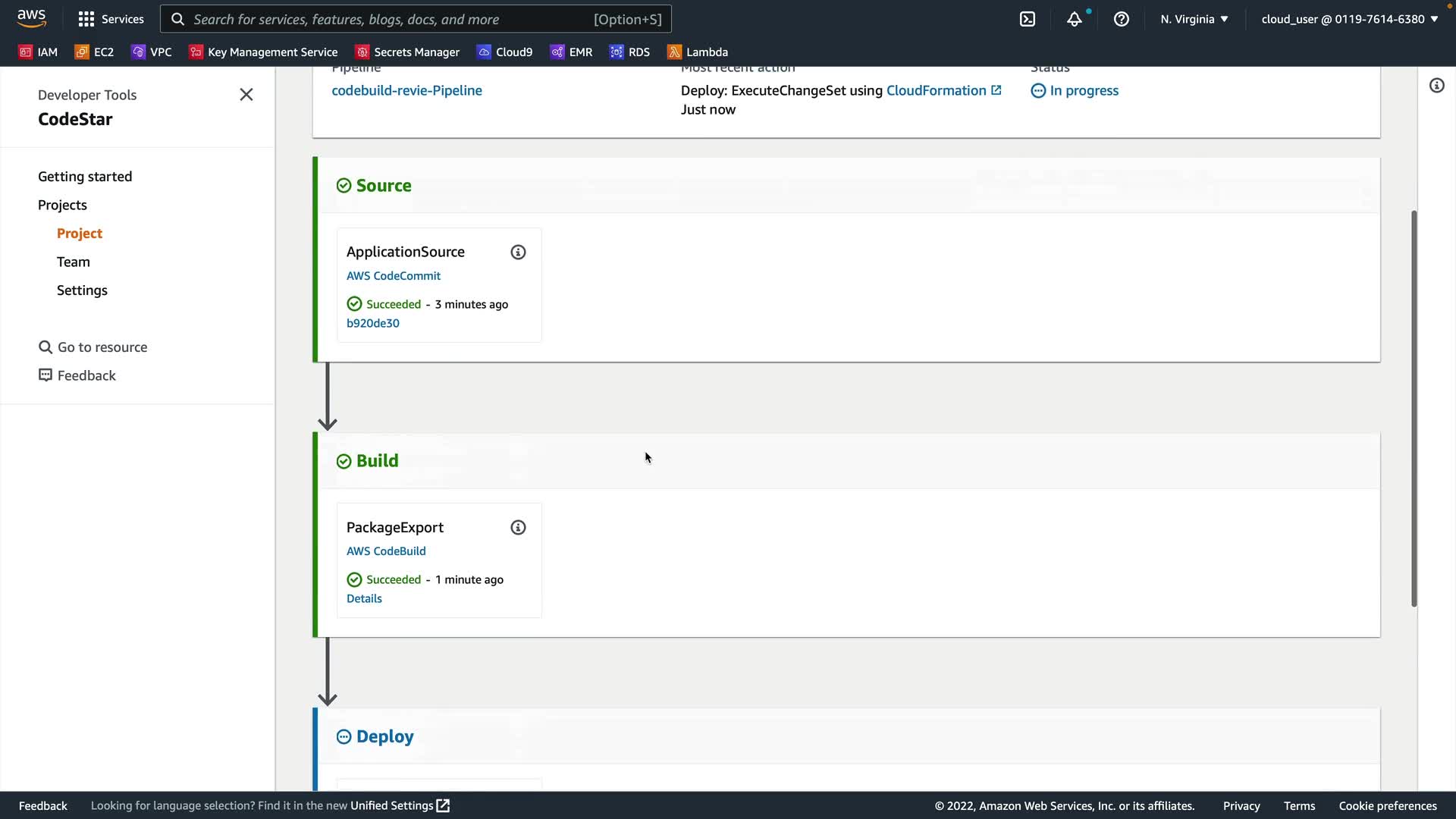Expand the N. Virginia region dropdown
The height and width of the screenshot is (819, 1456).
1194,19
